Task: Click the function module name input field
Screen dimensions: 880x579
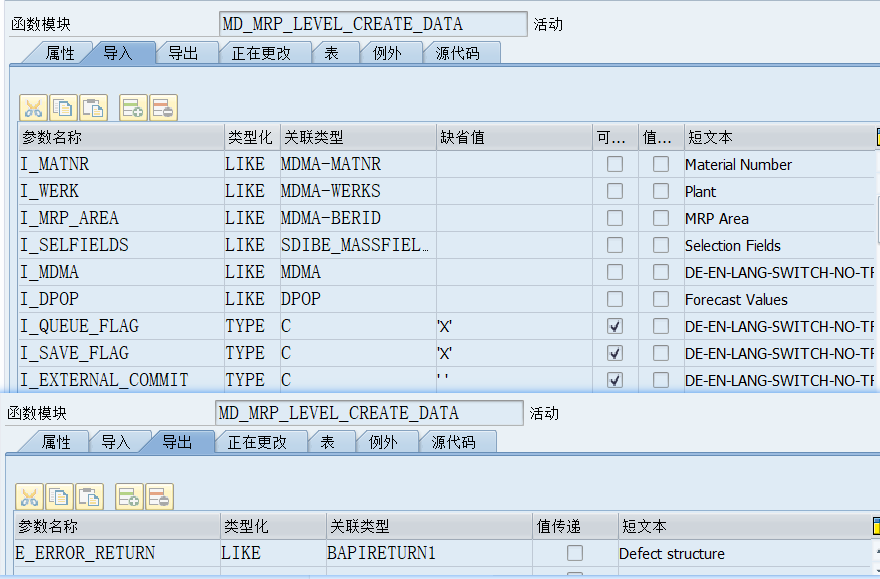Action: click(370, 23)
